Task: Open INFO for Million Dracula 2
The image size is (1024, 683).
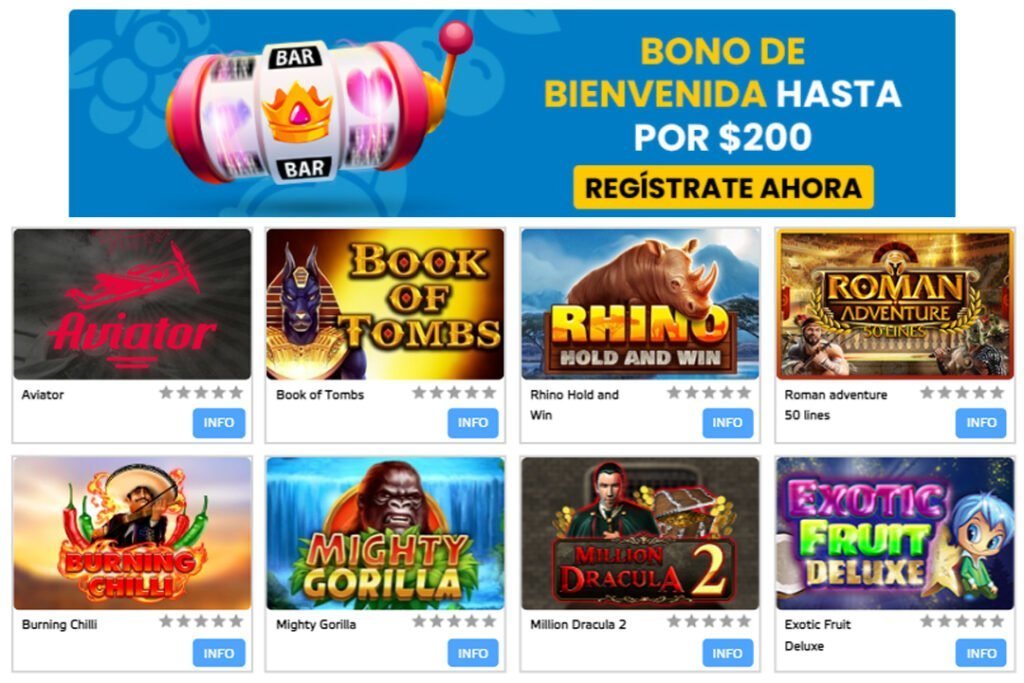Action: click(728, 653)
